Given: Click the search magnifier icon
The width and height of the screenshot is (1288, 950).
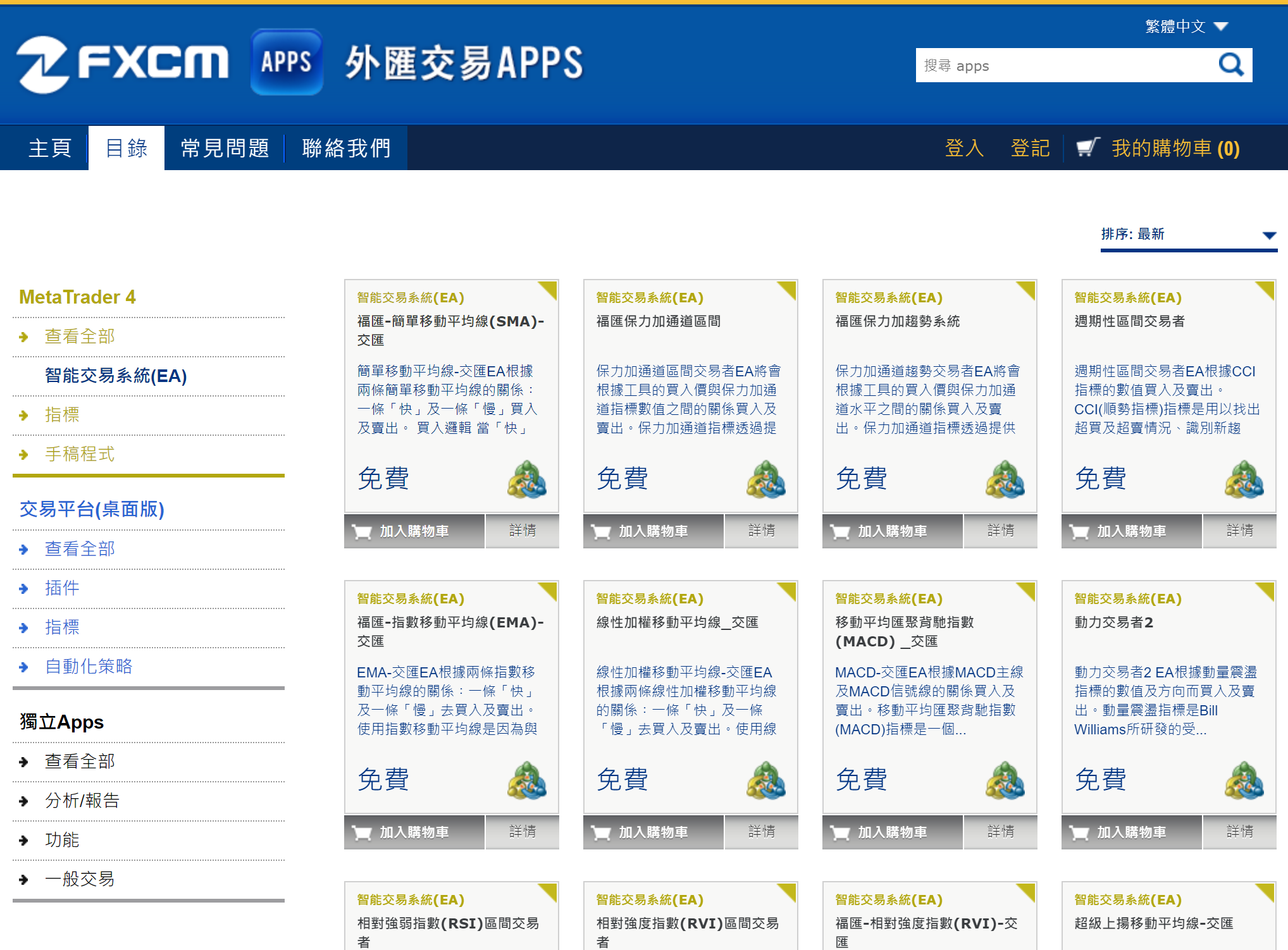Looking at the screenshot, I should 1231,65.
